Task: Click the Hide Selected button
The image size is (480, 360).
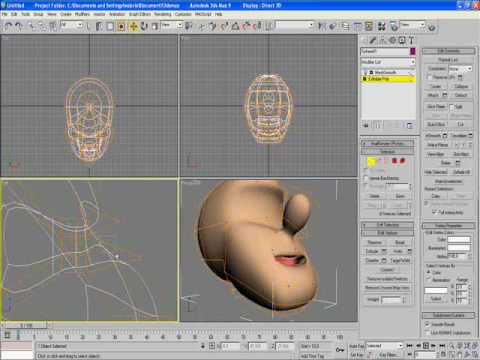Action: [436, 172]
